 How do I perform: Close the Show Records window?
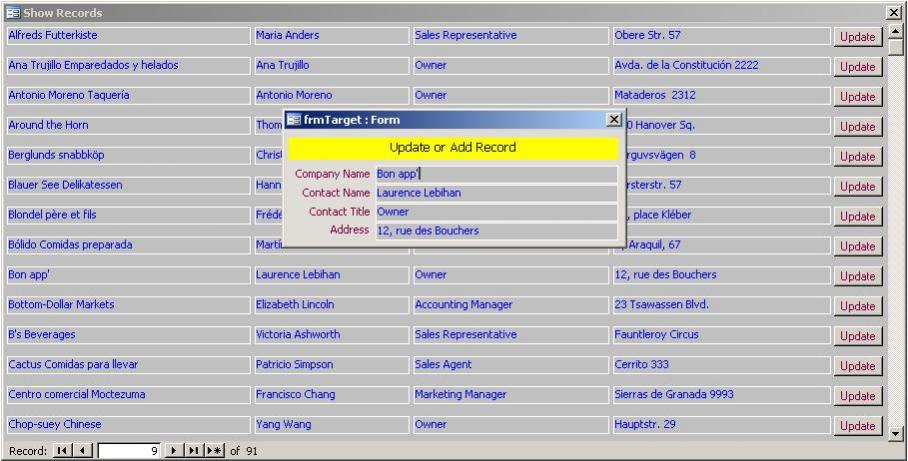(893, 12)
